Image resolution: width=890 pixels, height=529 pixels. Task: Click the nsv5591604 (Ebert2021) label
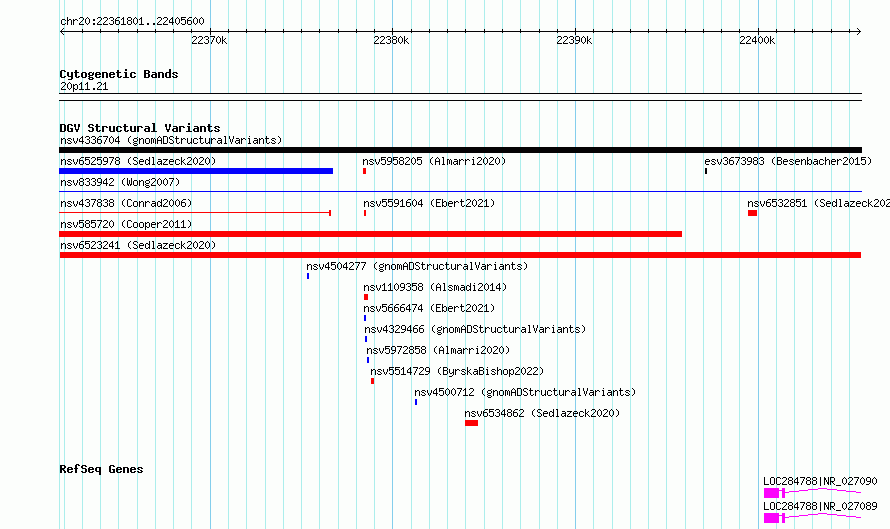pos(429,203)
